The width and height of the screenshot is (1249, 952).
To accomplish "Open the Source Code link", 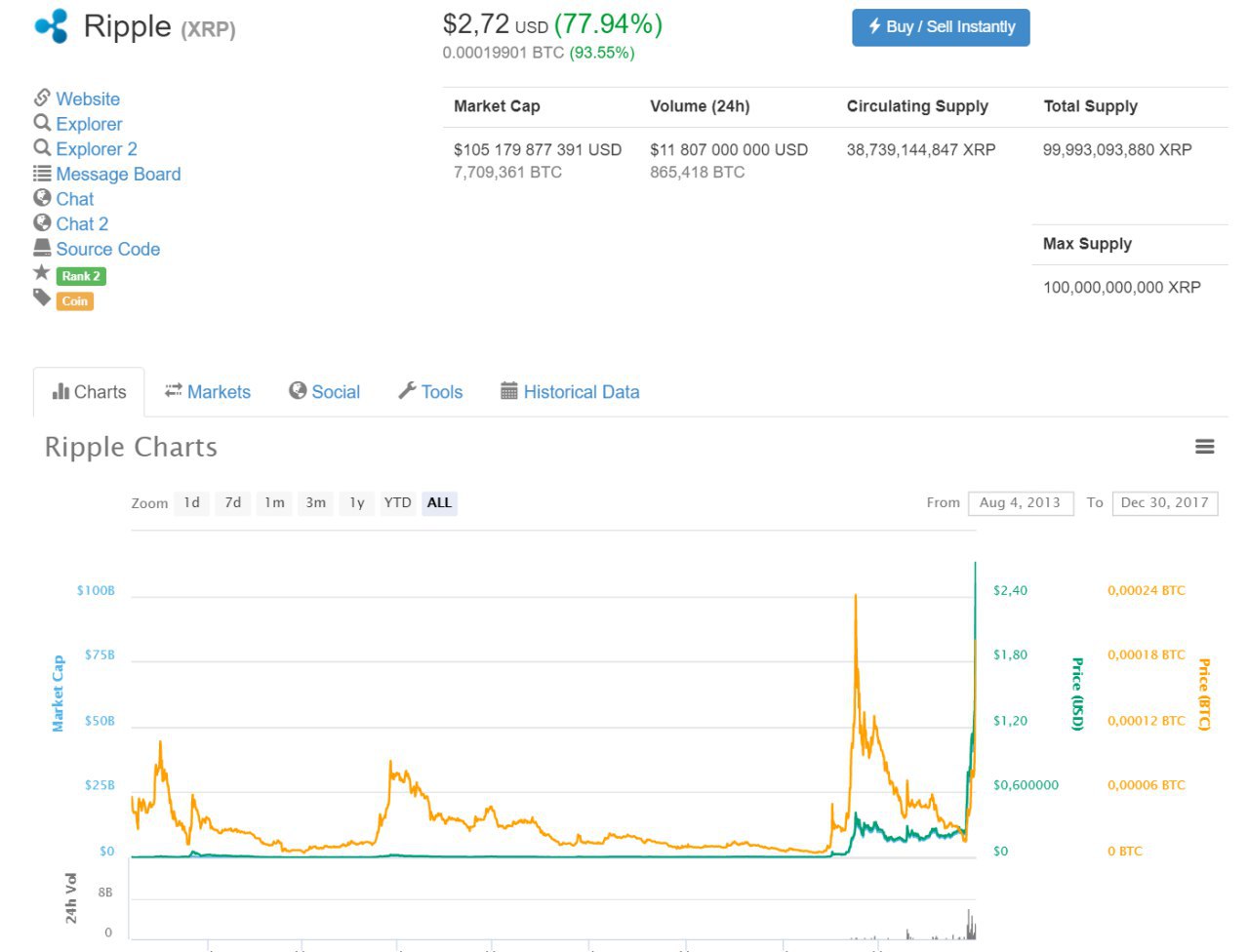I will click(107, 249).
